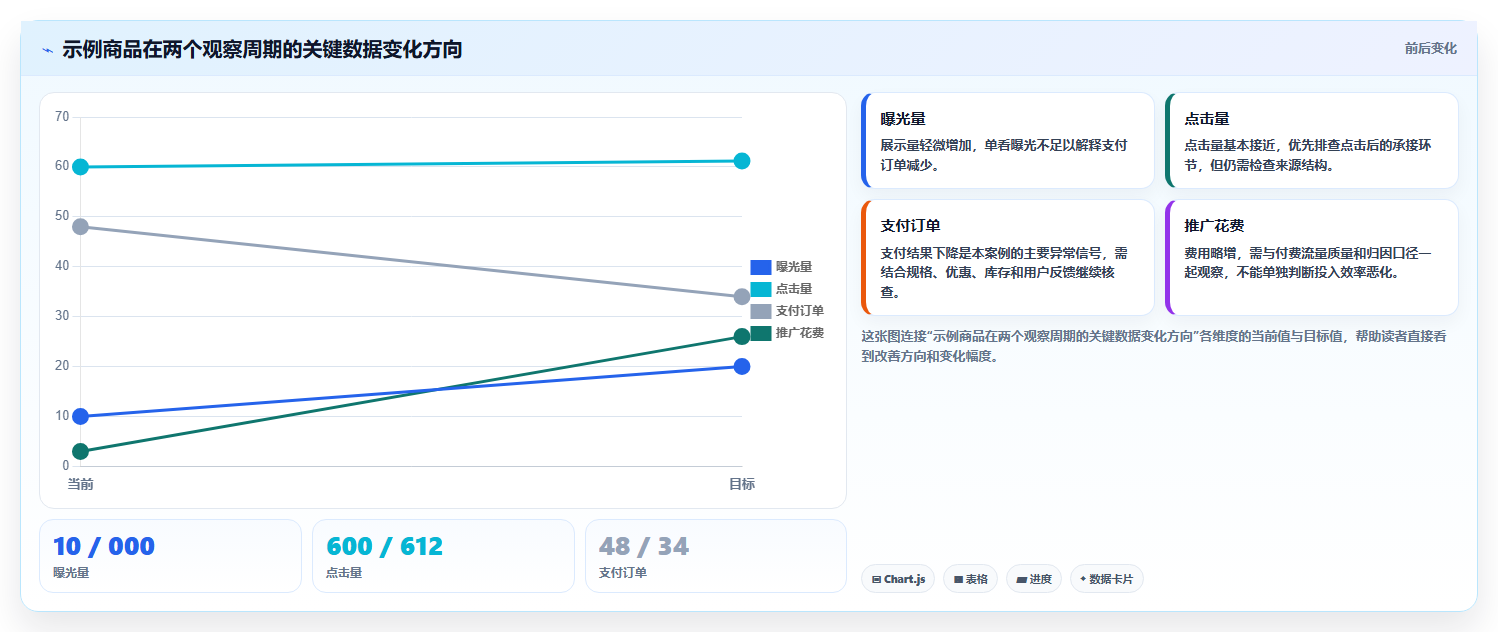Click the 推广花费 legend label
The image size is (1498, 632).
click(800, 333)
